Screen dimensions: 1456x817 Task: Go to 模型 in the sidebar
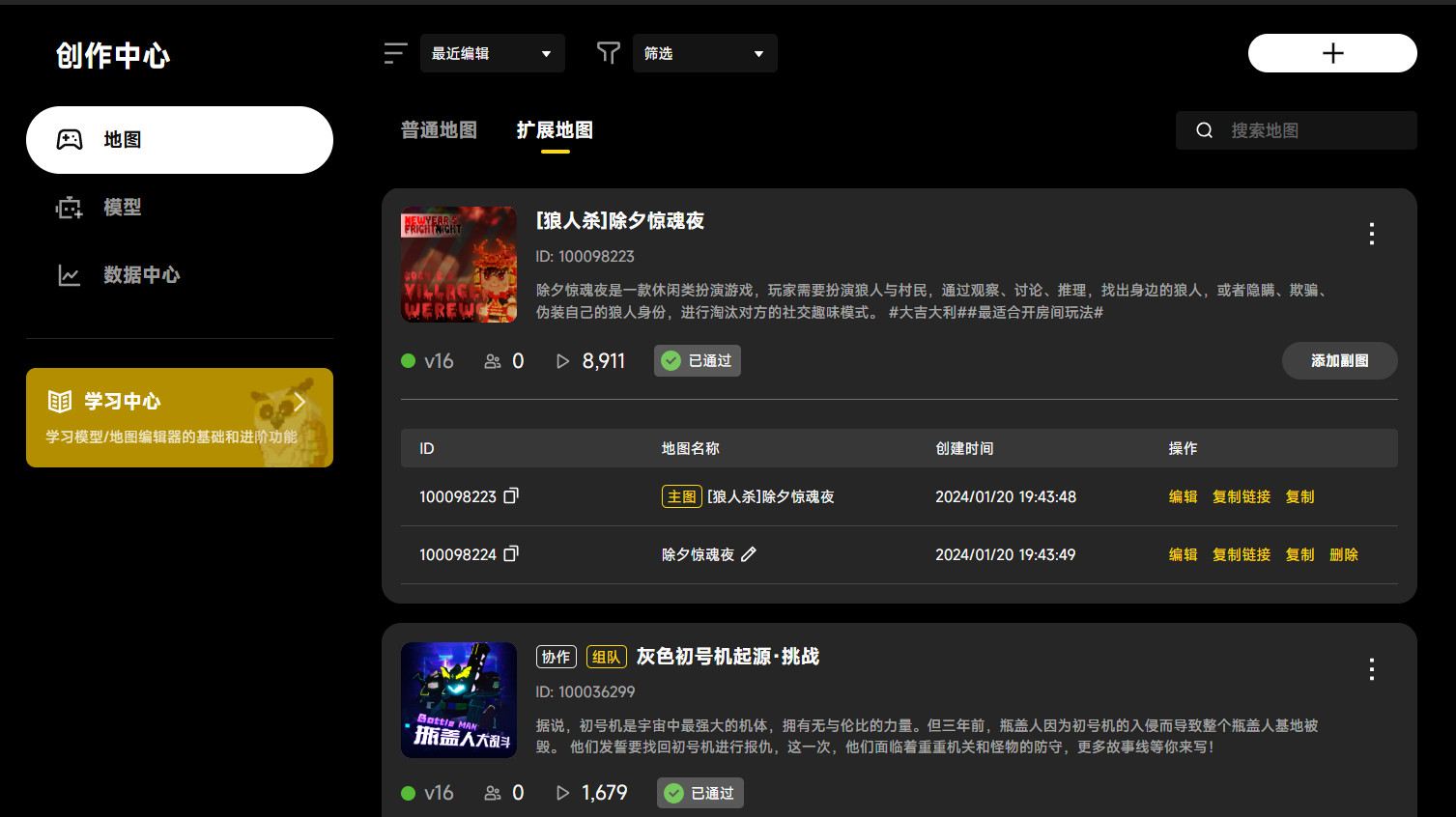coord(123,208)
